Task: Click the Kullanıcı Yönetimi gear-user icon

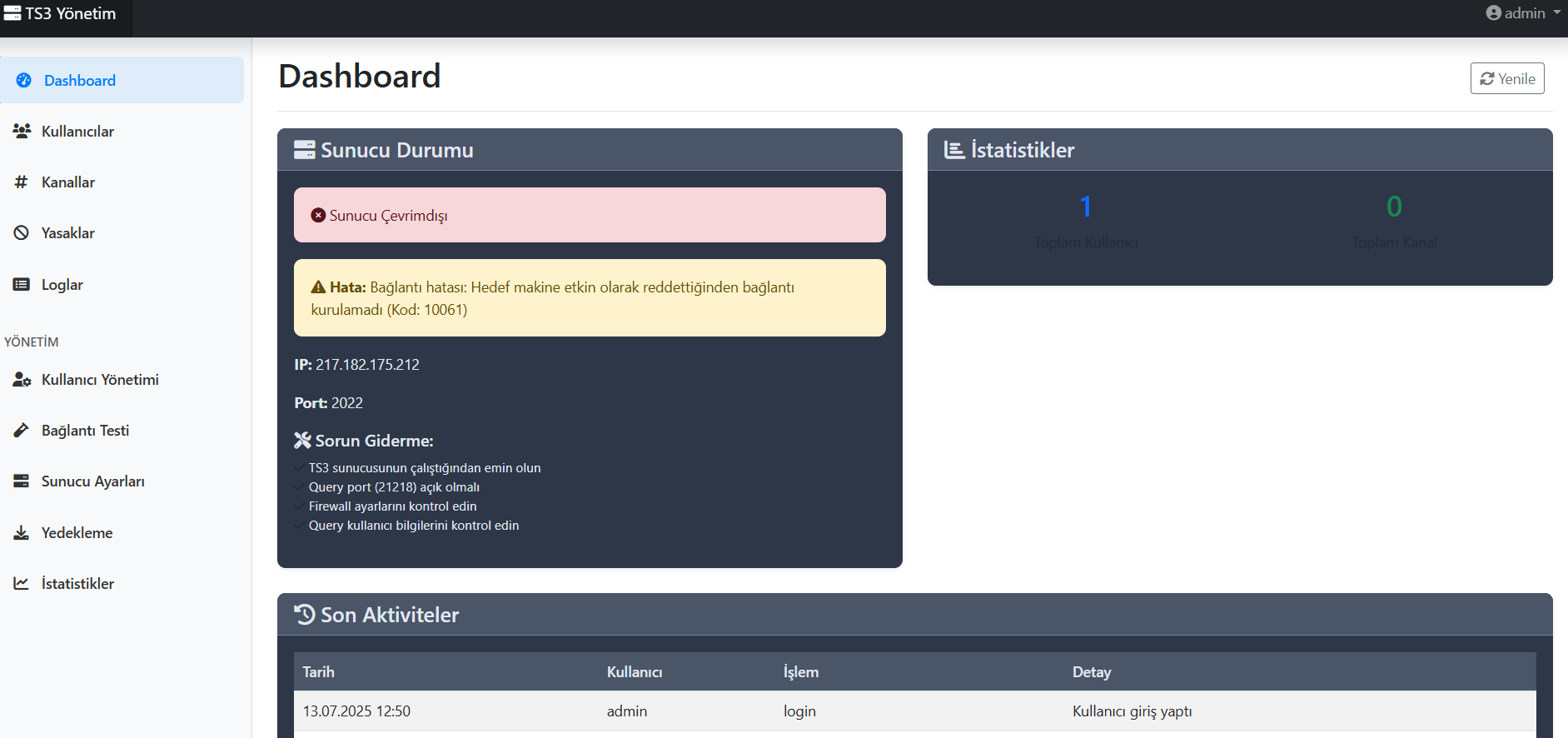Action: point(22,380)
